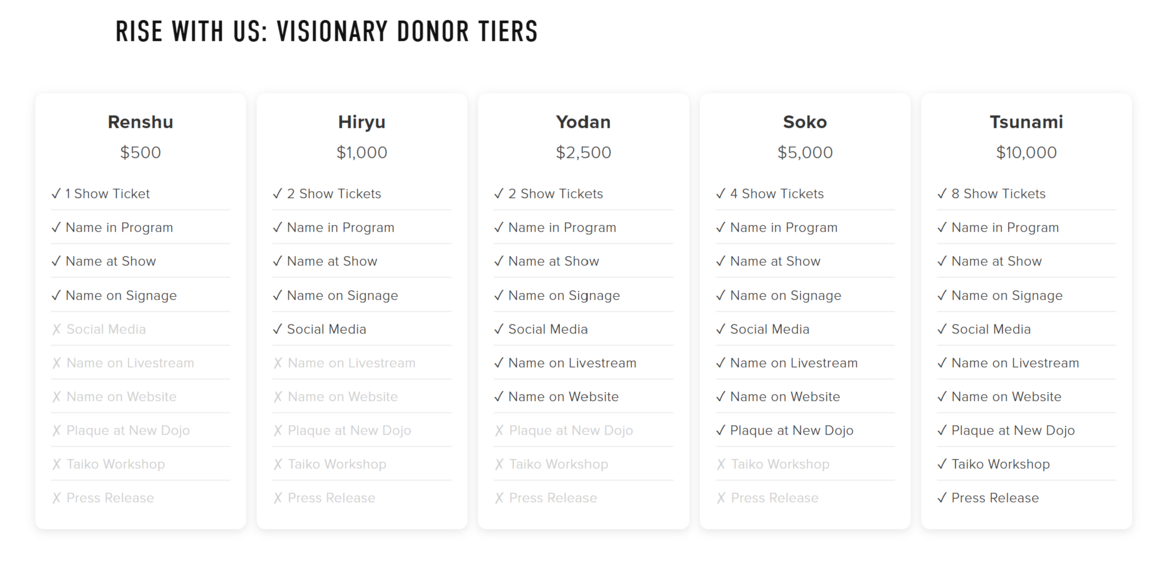Click the 4 Show Tickets benefit in Soko

pyautogui.click(x=777, y=194)
